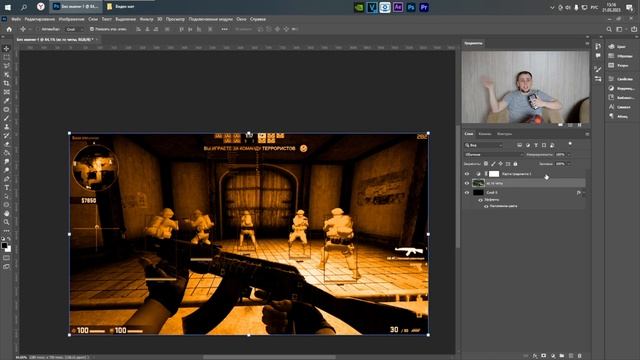Toggle the Автовыбор checkbox
Screen dimensions: 640x360
click(x=39, y=29)
